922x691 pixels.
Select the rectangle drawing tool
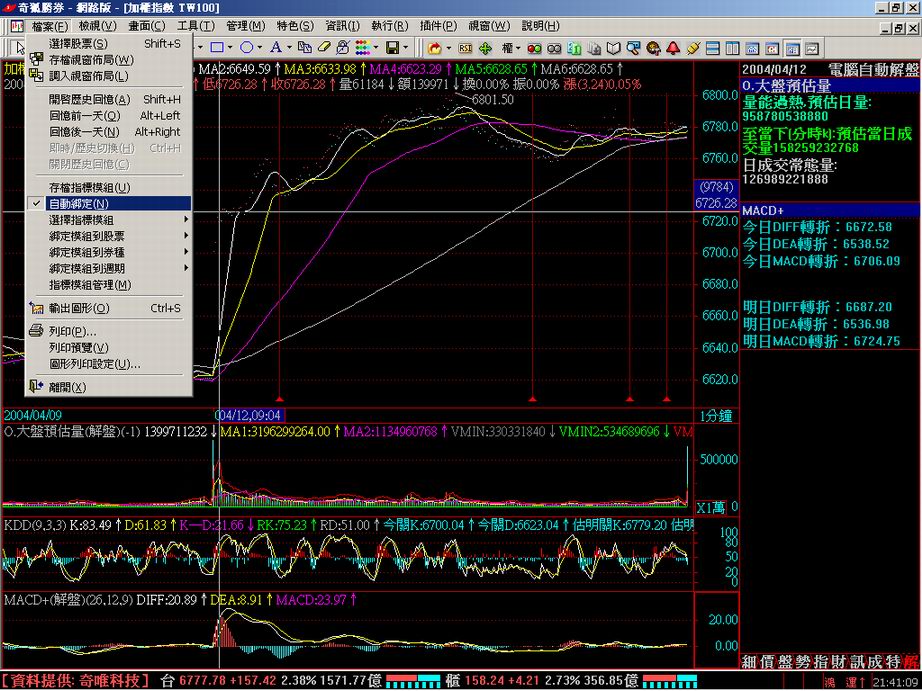coord(216,47)
